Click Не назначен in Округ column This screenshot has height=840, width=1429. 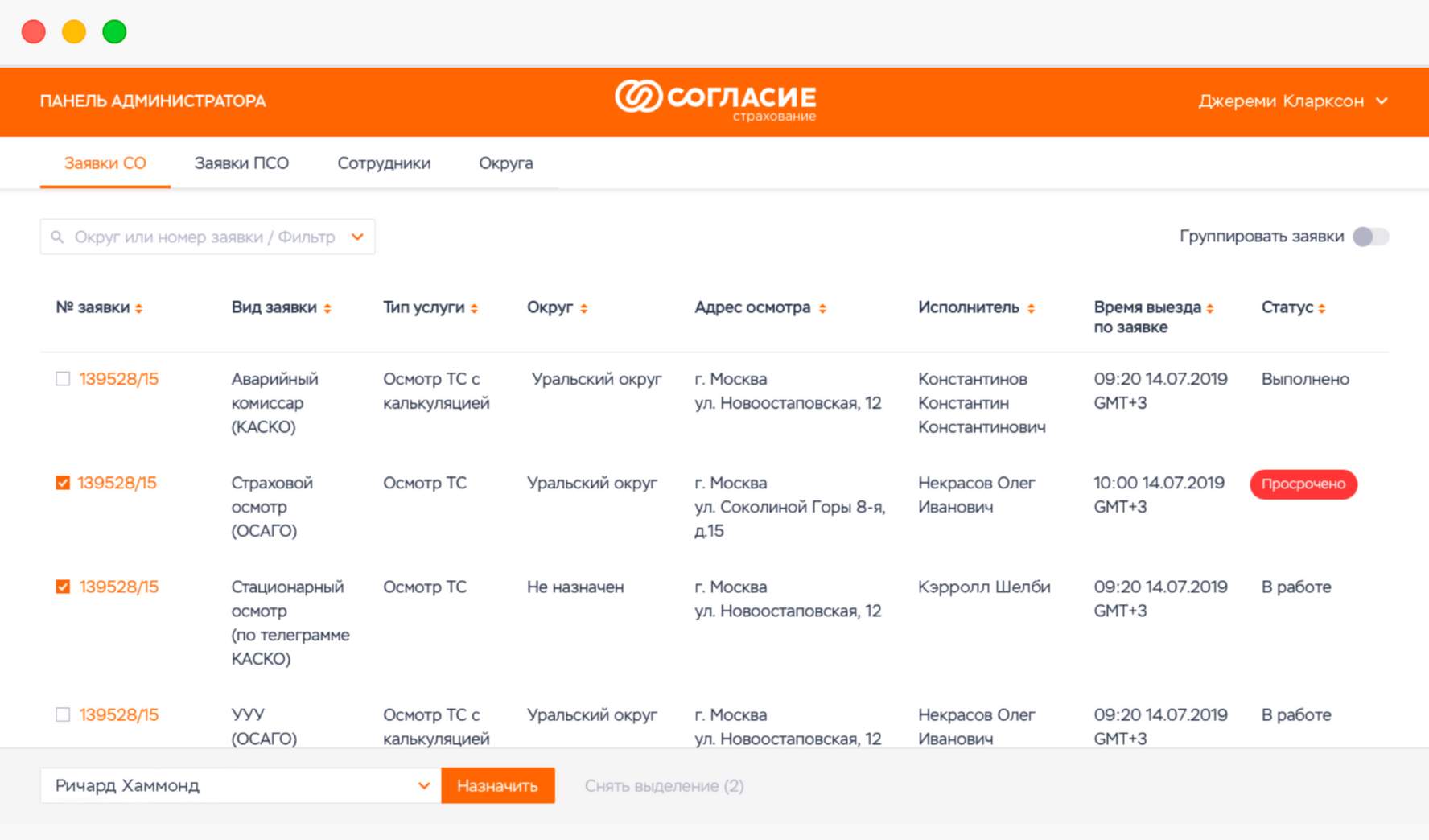pos(575,587)
